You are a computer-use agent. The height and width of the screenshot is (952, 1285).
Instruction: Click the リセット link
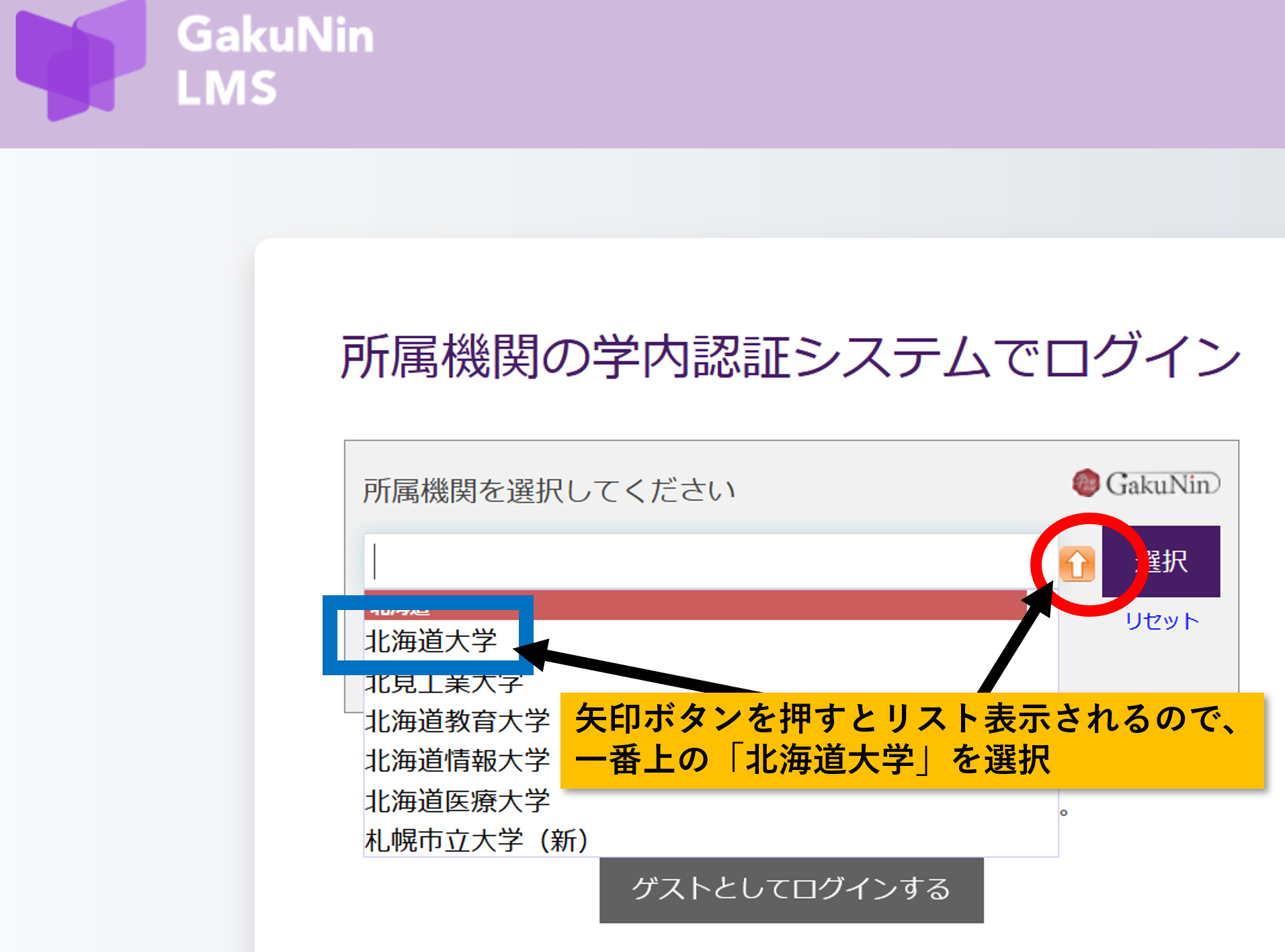1161,621
